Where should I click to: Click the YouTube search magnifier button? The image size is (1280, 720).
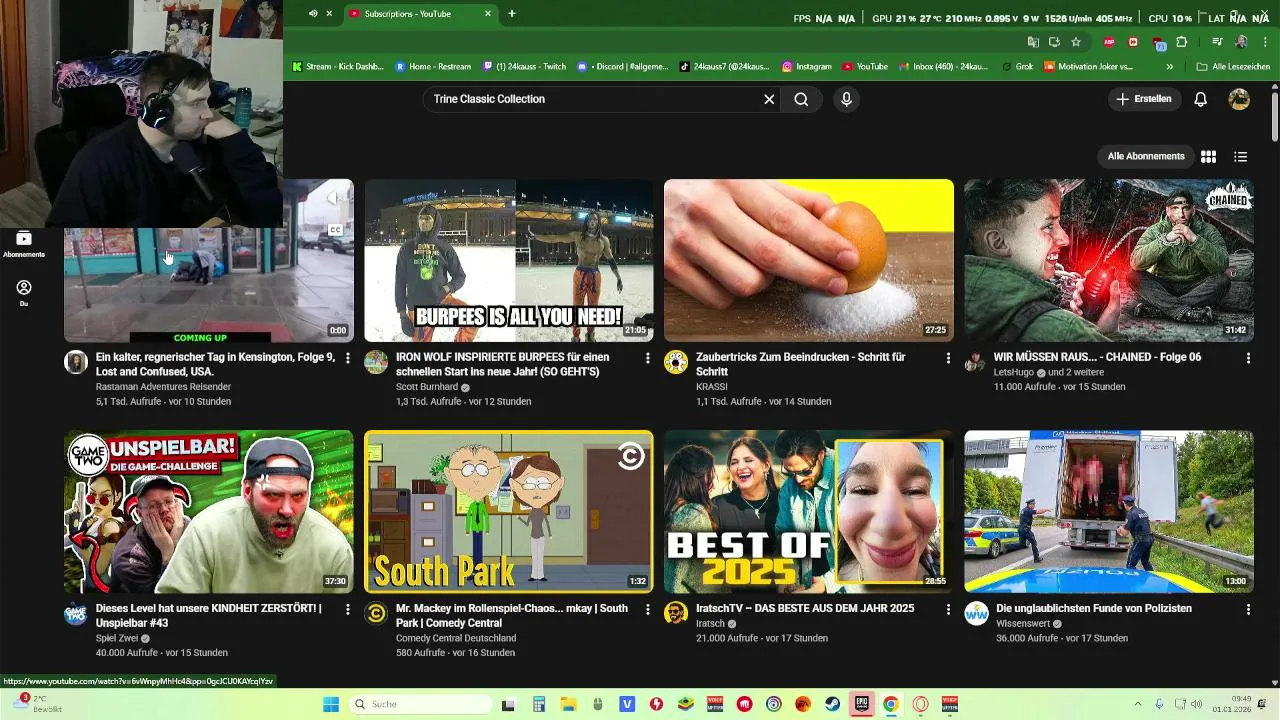801,99
